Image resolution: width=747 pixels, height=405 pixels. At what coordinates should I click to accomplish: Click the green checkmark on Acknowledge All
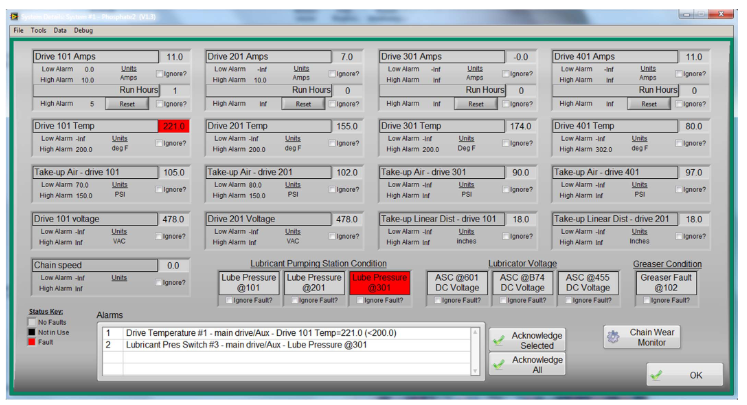pyautogui.click(x=499, y=364)
